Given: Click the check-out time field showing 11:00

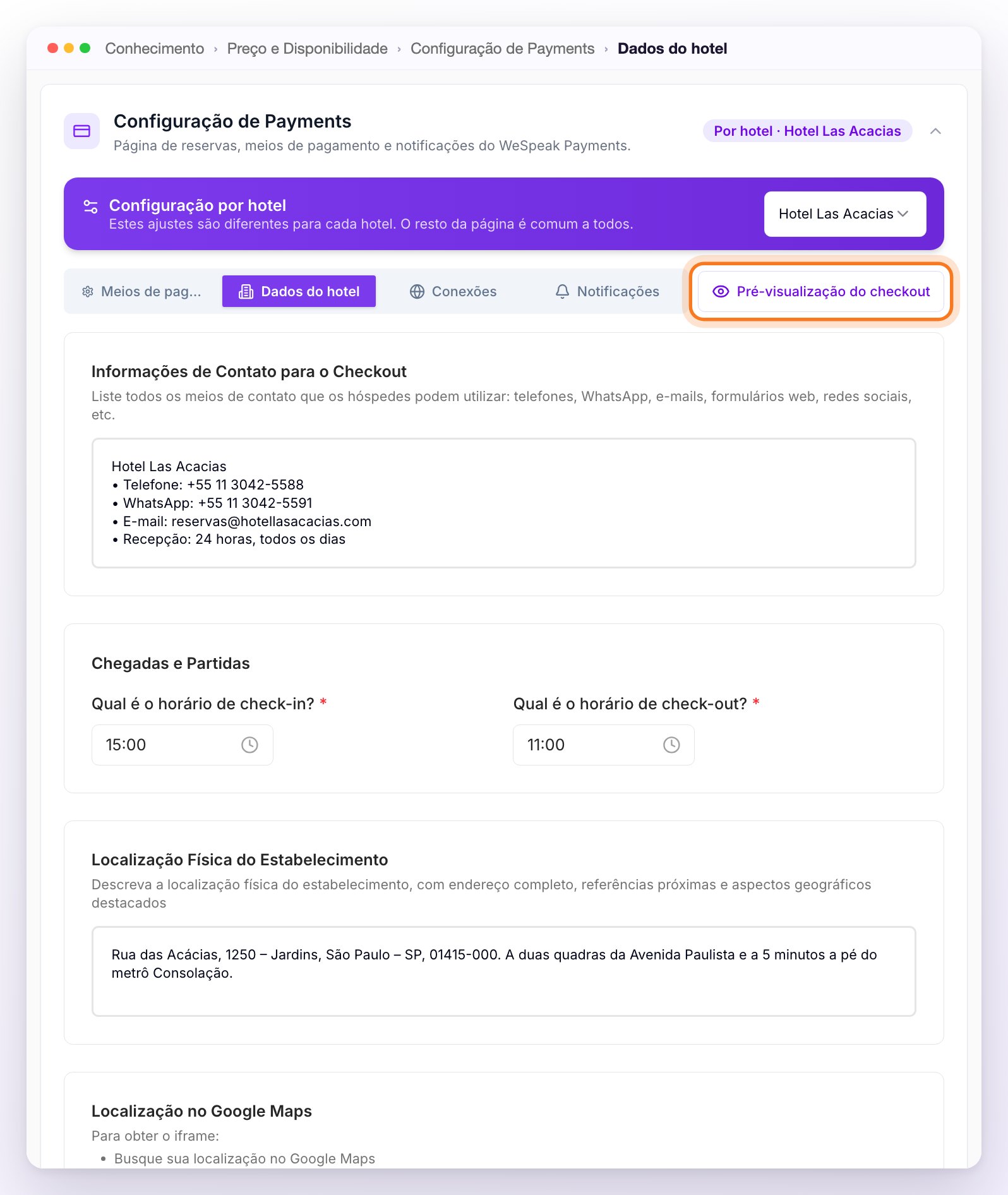Looking at the screenshot, I should (x=604, y=745).
